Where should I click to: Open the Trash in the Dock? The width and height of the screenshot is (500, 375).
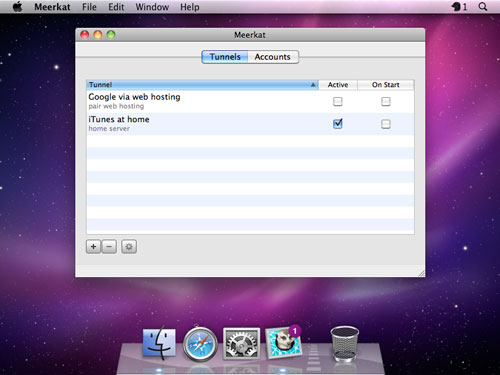click(x=344, y=343)
